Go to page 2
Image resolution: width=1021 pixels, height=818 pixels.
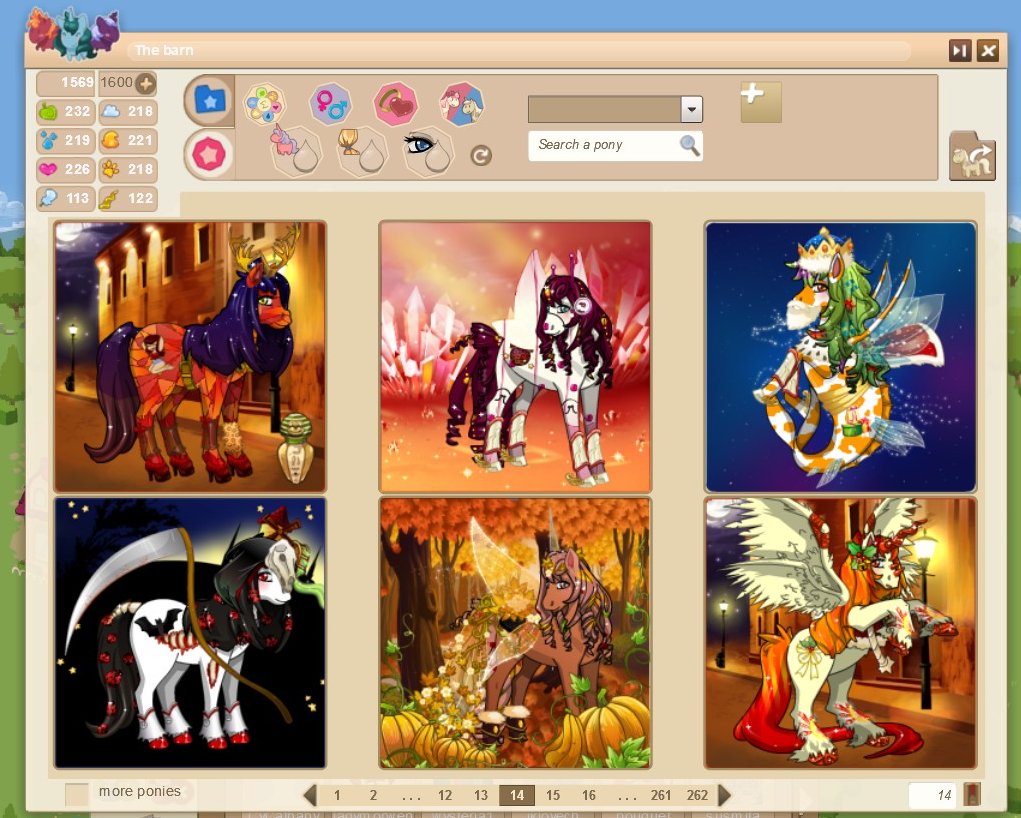click(x=373, y=795)
